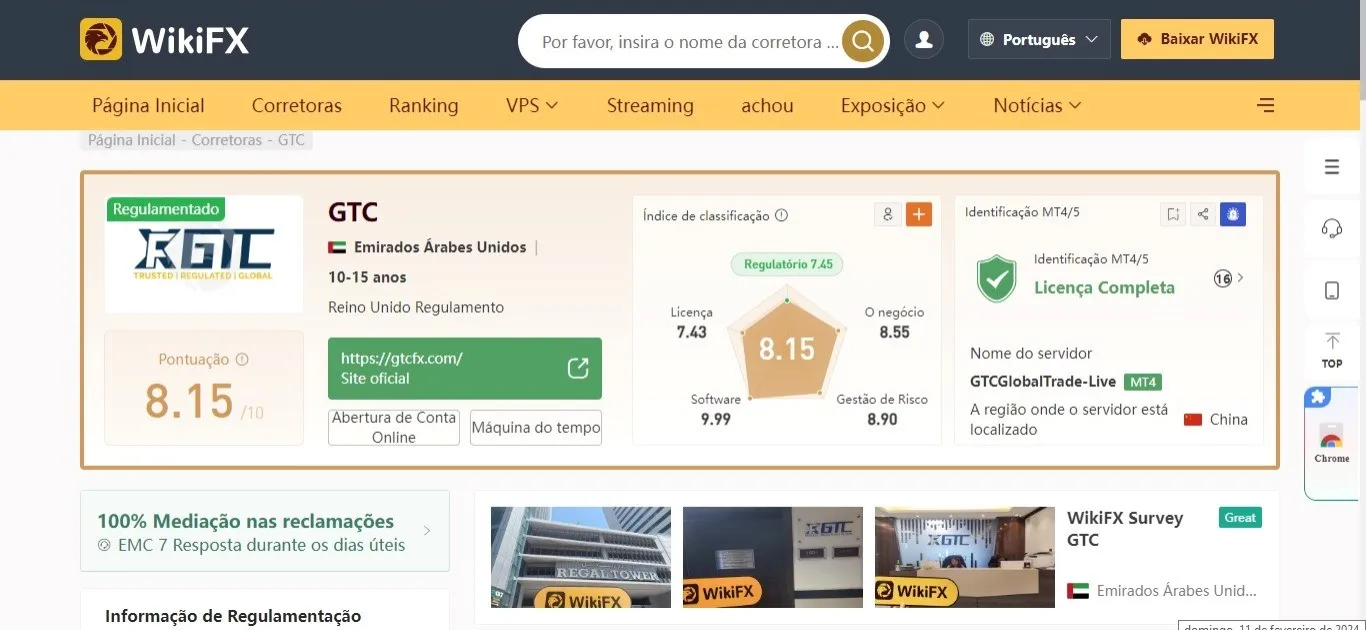Open the achou menu item
This screenshot has width=1366, height=630.
(767, 105)
